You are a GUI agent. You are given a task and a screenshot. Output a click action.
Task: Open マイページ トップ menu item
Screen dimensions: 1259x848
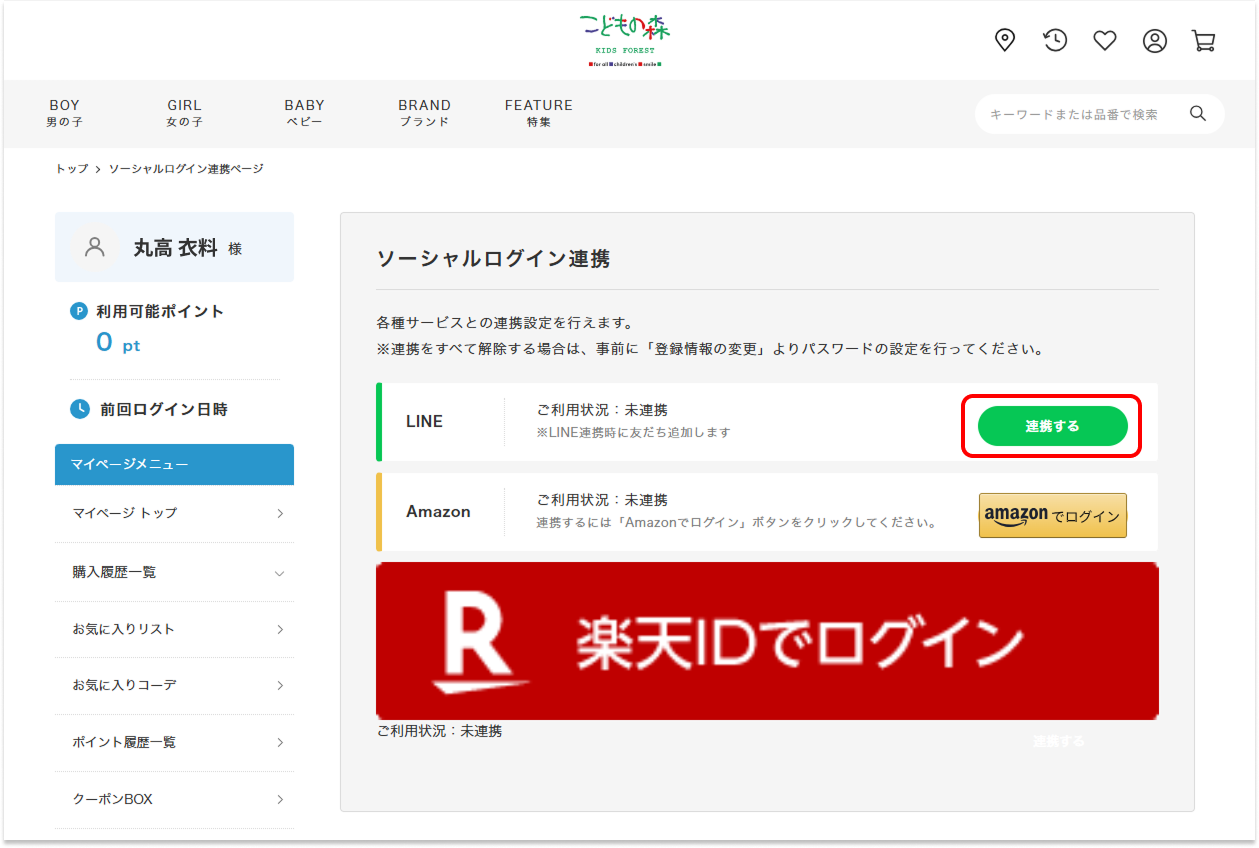point(175,513)
